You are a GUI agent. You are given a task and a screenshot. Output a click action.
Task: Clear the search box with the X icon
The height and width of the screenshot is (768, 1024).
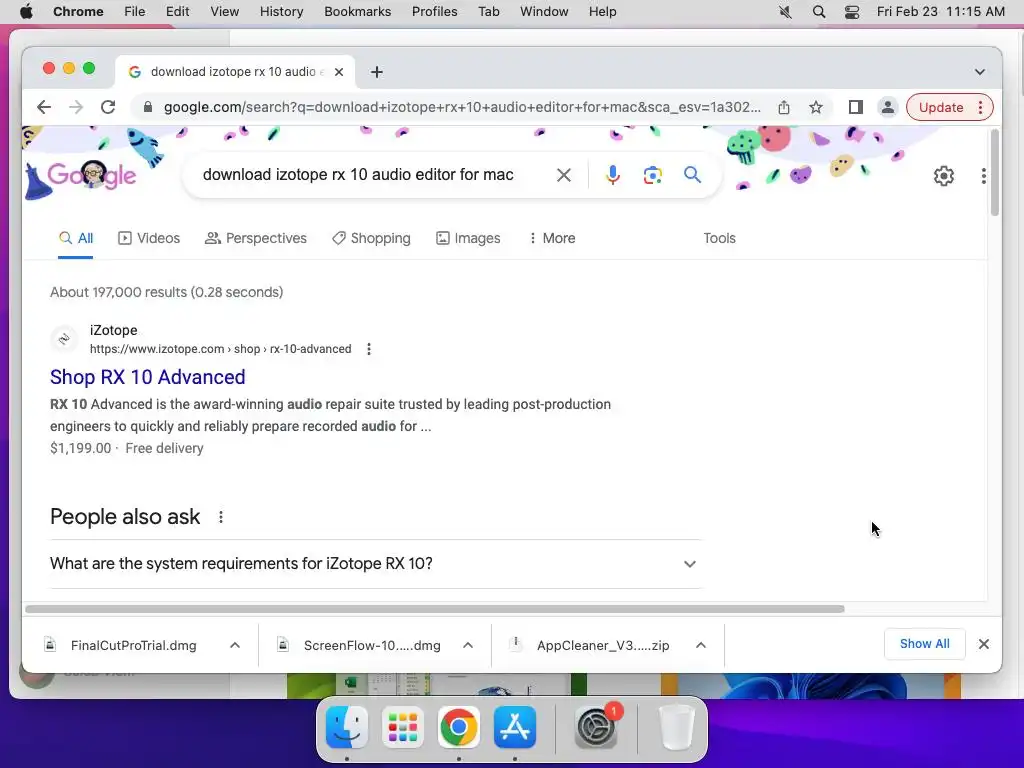[x=564, y=175]
